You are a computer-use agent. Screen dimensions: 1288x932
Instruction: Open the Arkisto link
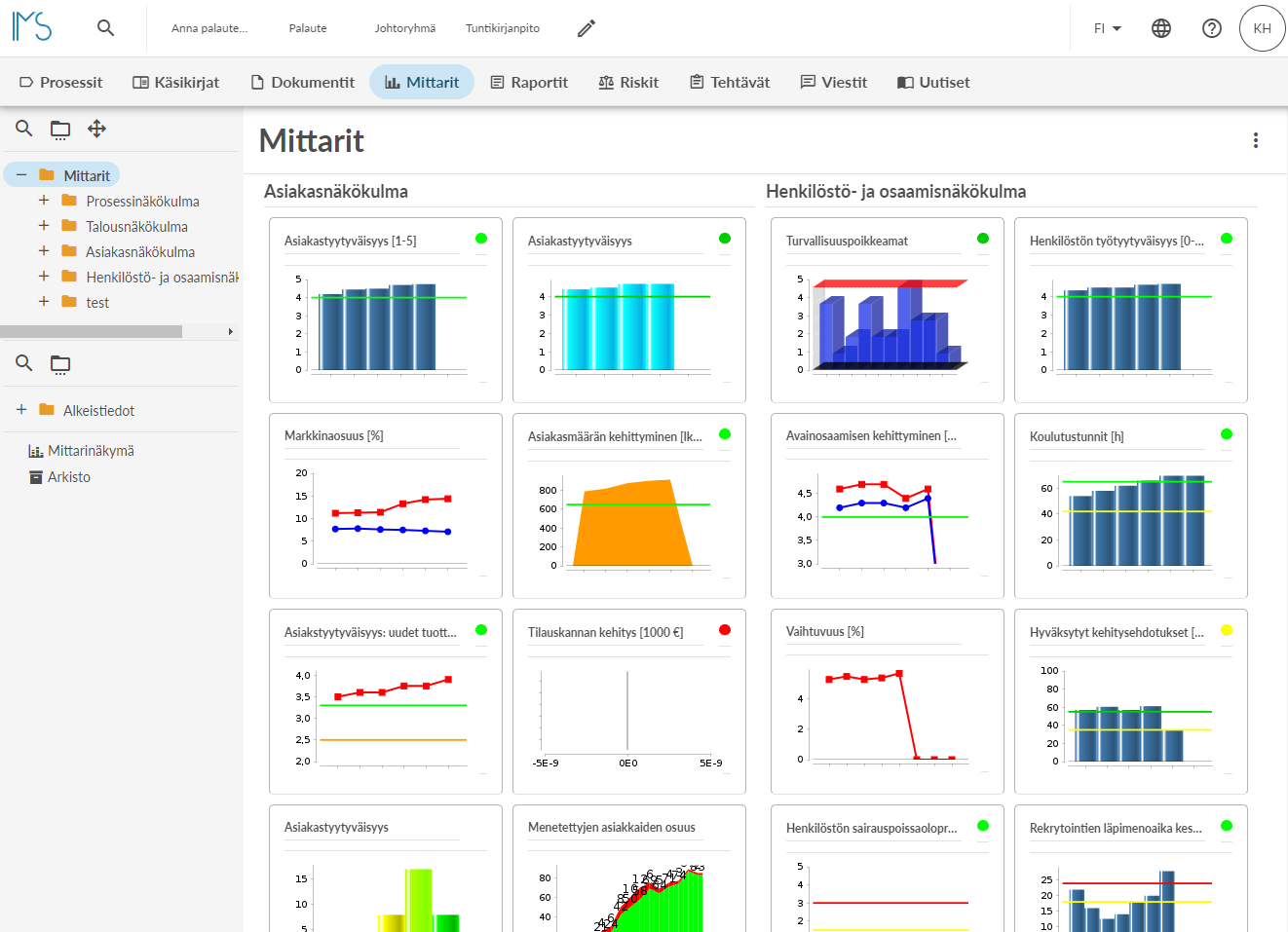[x=59, y=477]
